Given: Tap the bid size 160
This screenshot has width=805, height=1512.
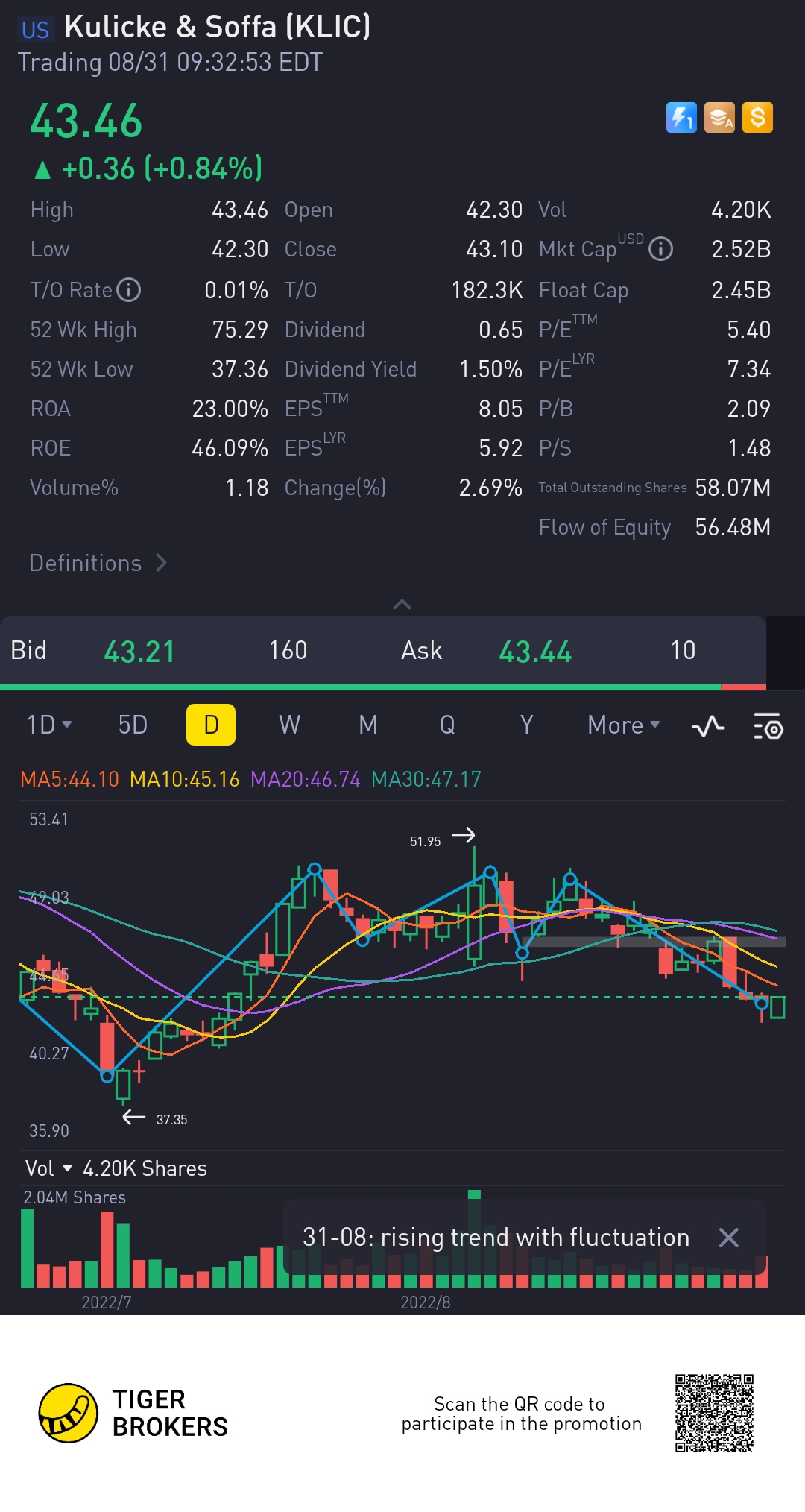Looking at the screenshot, I should click(288, 651).
